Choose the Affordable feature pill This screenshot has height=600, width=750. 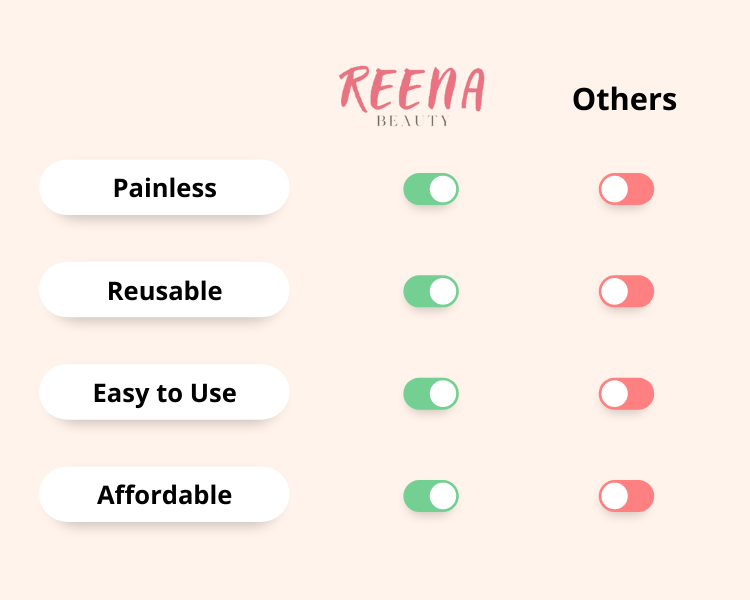164,495
